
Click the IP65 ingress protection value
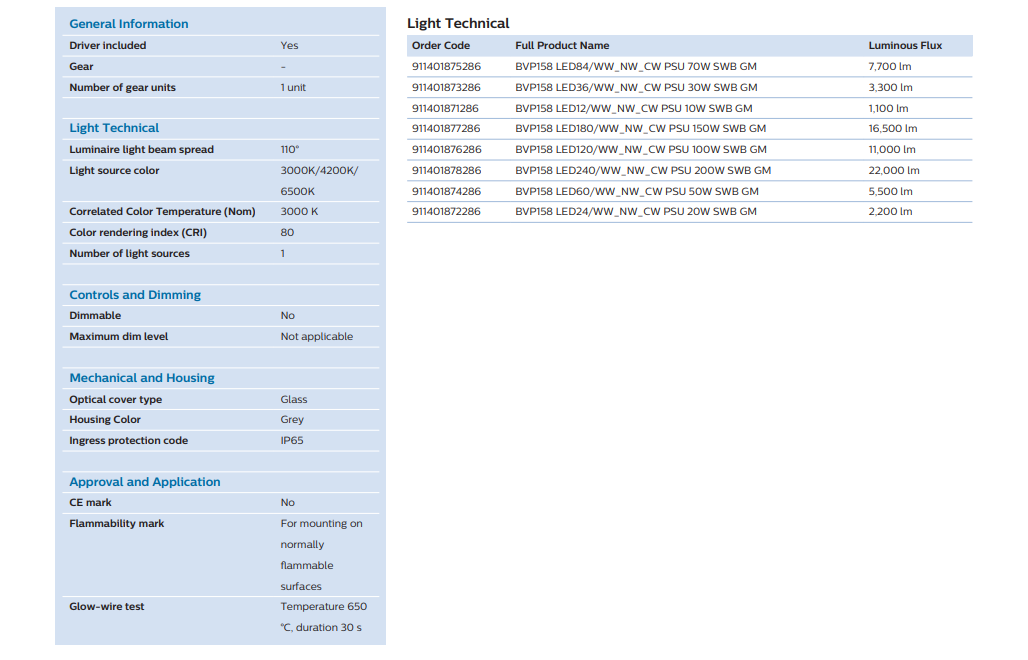292,441
